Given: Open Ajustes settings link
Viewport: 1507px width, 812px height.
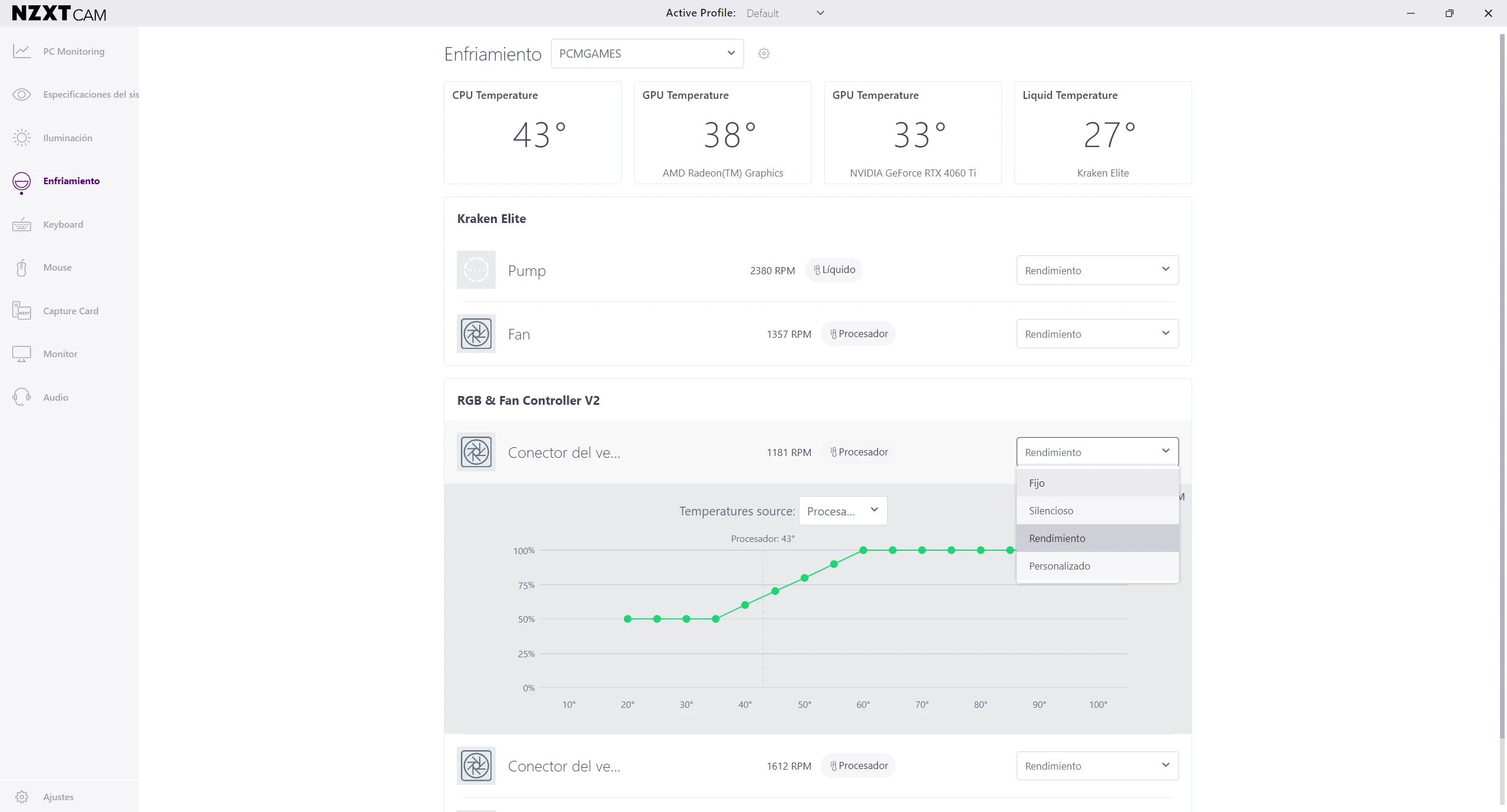Looking at the screenshot, I should (x=58, y=797).
